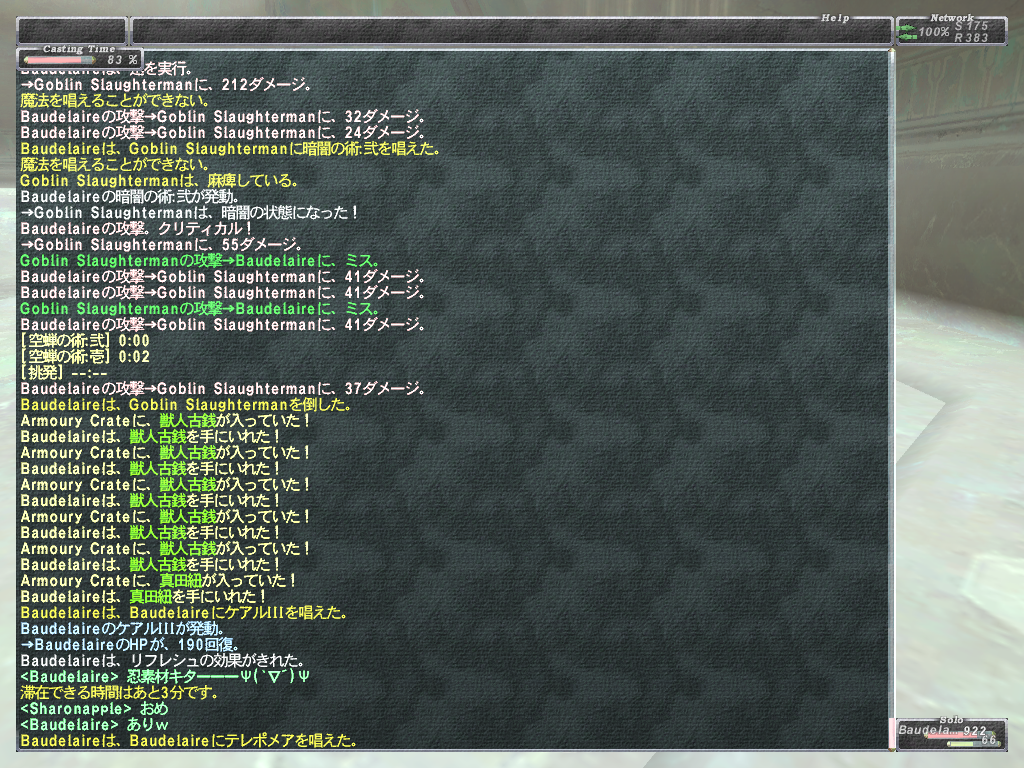Click the テレポメア casting message line
Viewport: 1024px width, 768px height.
189,741
